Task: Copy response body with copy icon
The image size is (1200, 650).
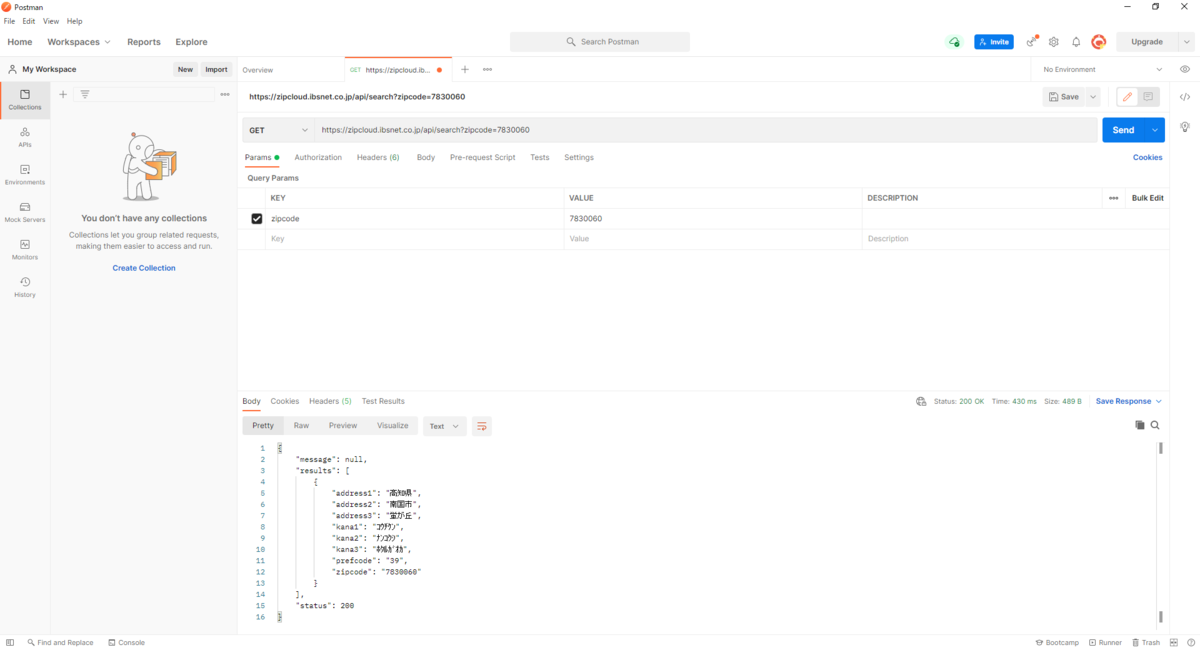Action: (1139, 426)
